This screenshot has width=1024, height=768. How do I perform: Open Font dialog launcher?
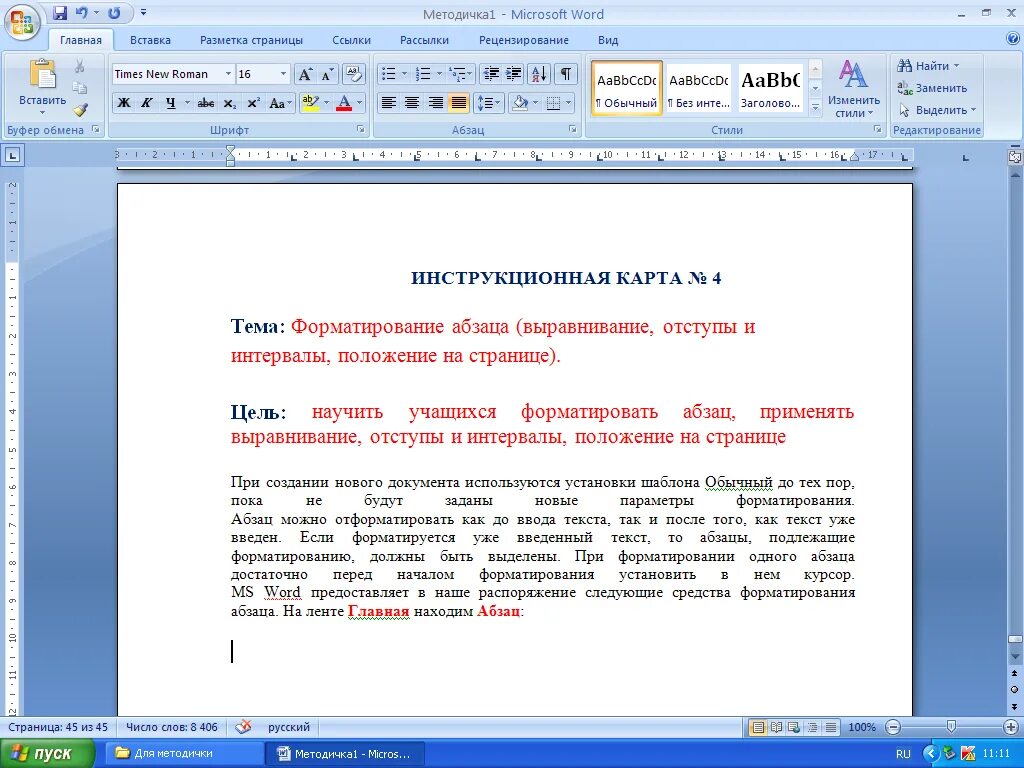360,129
